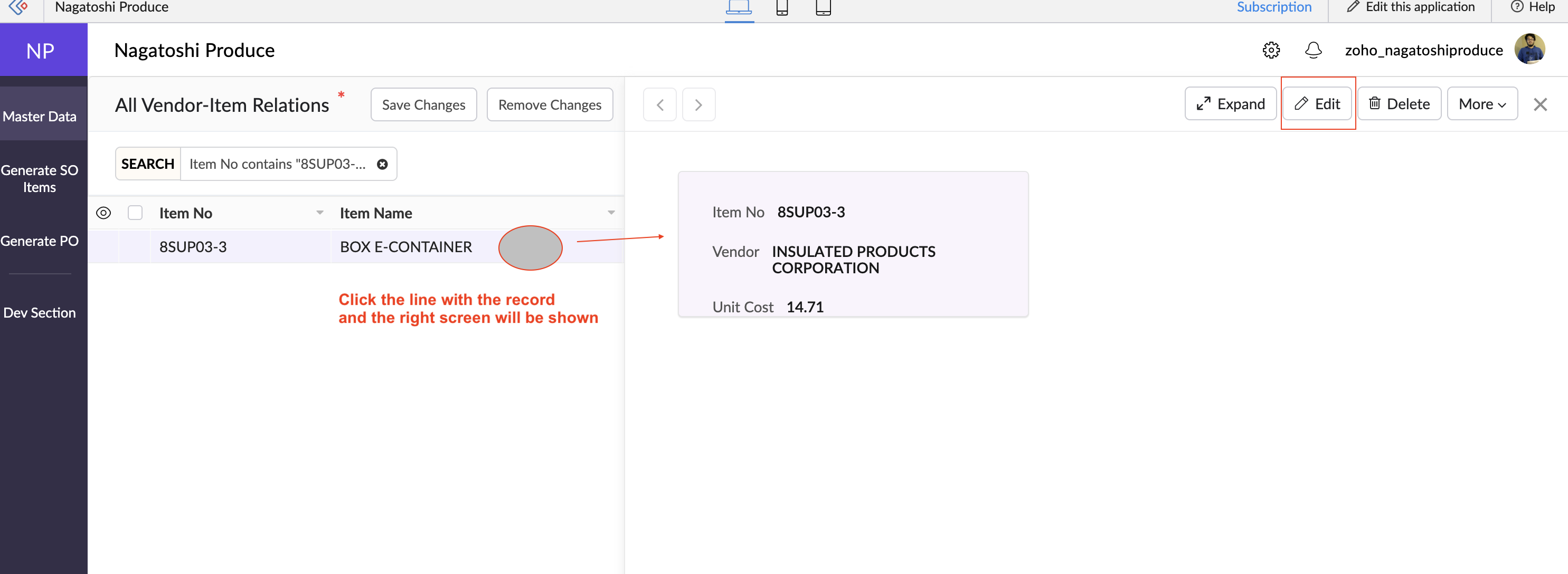Viewport: 1568px width, 574px height.
Task: Click the Save Changes button
Action: [x=423, y=104]
